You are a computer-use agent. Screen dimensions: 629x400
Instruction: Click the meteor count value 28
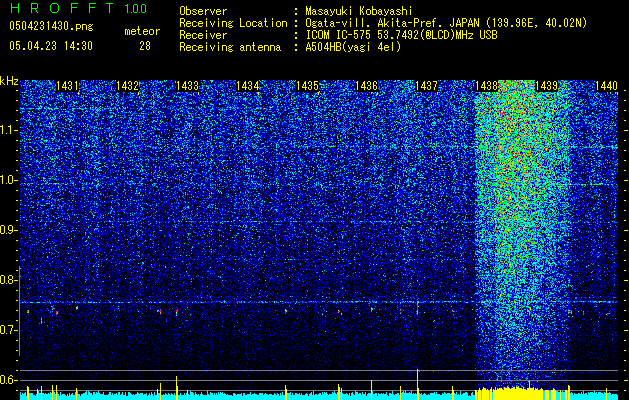coord(145,46)
